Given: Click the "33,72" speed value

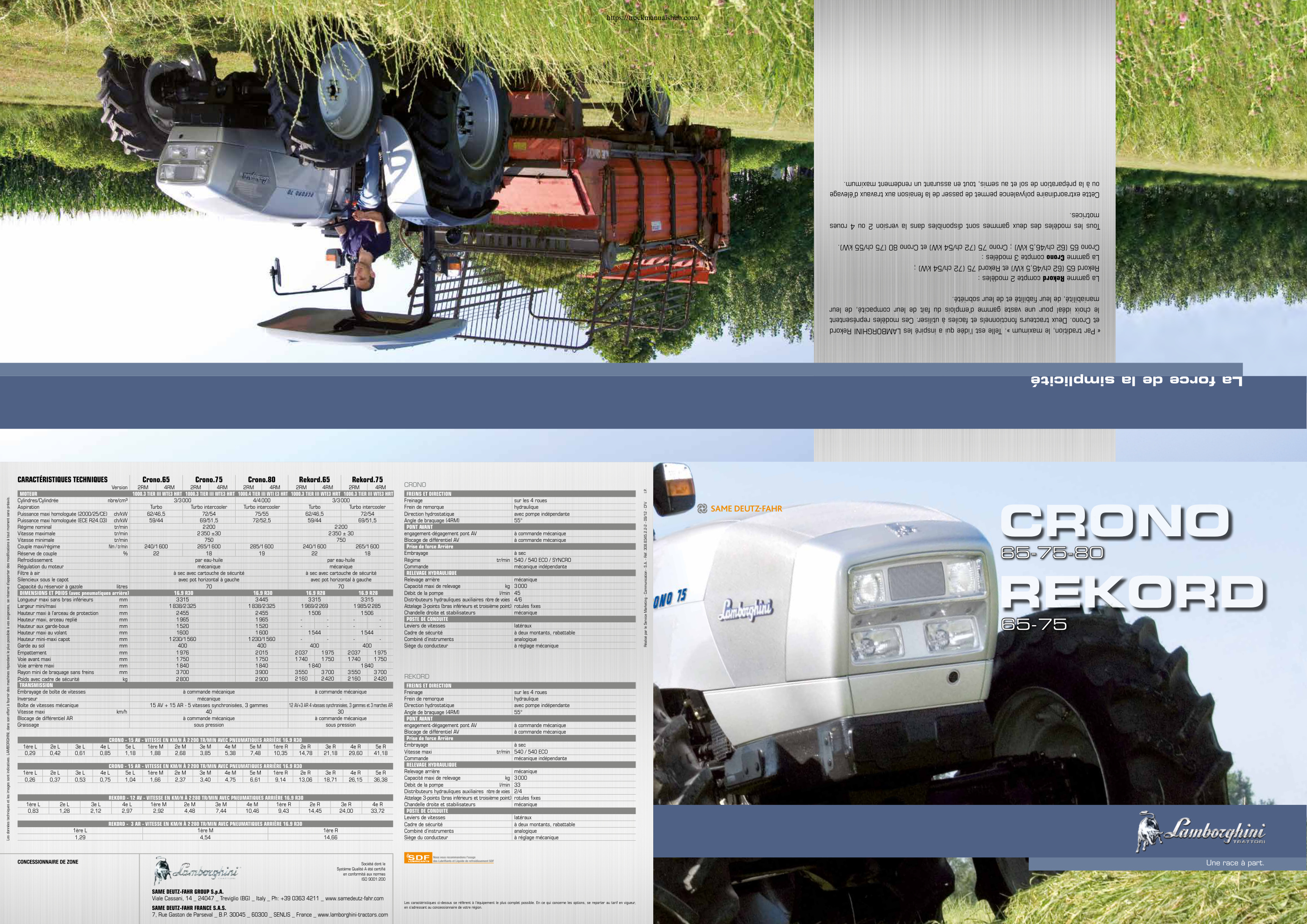Looking at the screenshot, I should 378,811.
